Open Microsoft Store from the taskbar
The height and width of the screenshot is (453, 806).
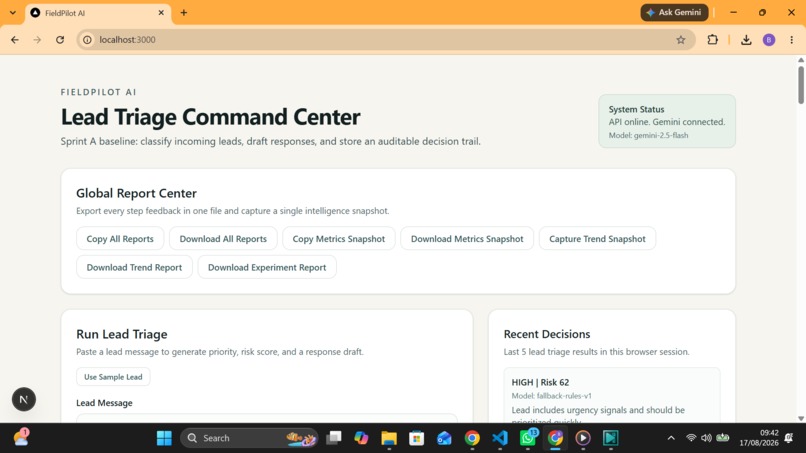(416, 438)
